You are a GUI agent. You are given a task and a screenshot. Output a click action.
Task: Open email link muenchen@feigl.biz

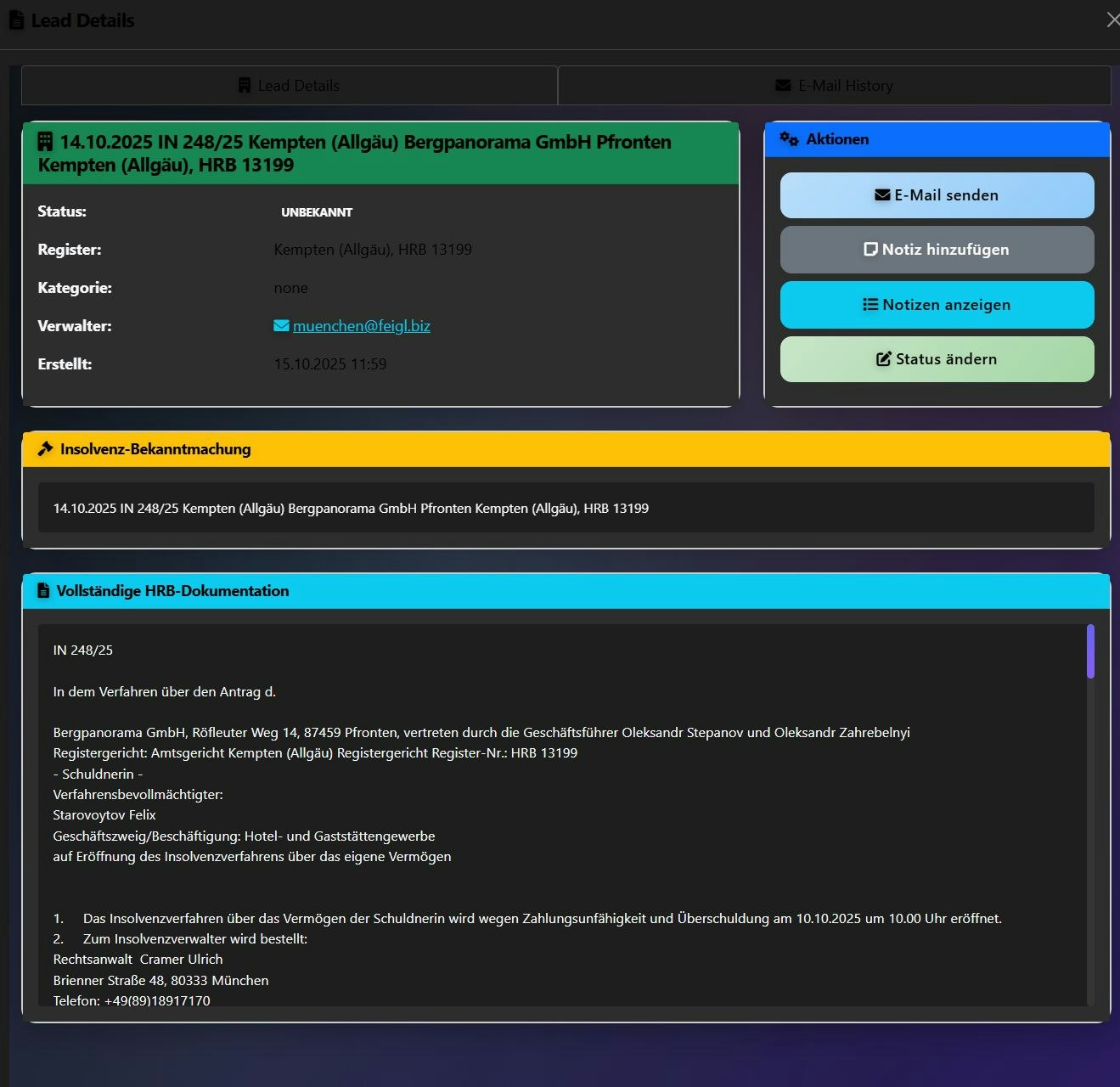[x=362, y=325]
